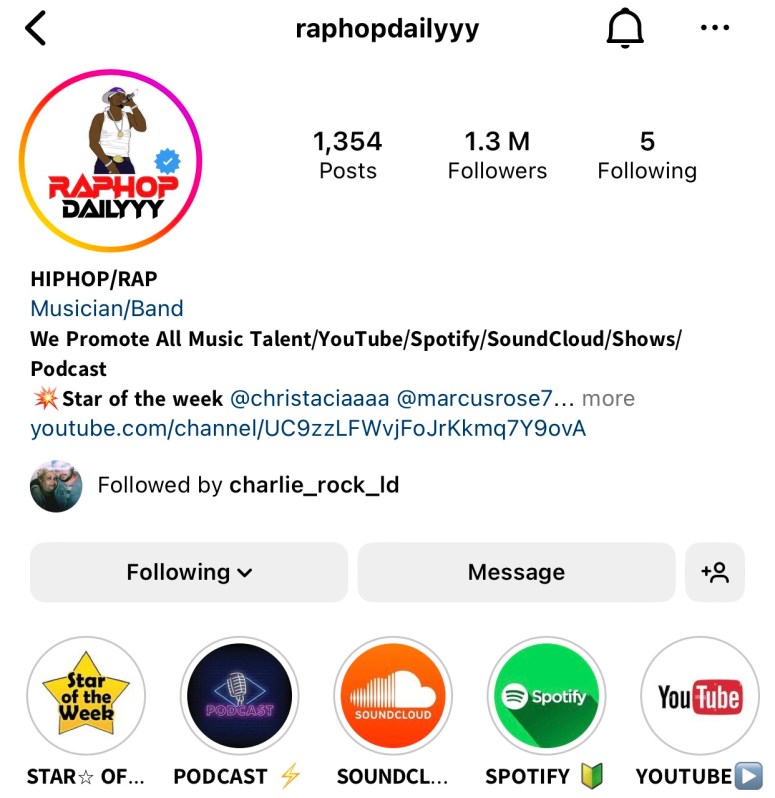Viewport: 775px width, 798px height.
Task: Open the Podcast story highlight
Action: [x=240, y=695]
